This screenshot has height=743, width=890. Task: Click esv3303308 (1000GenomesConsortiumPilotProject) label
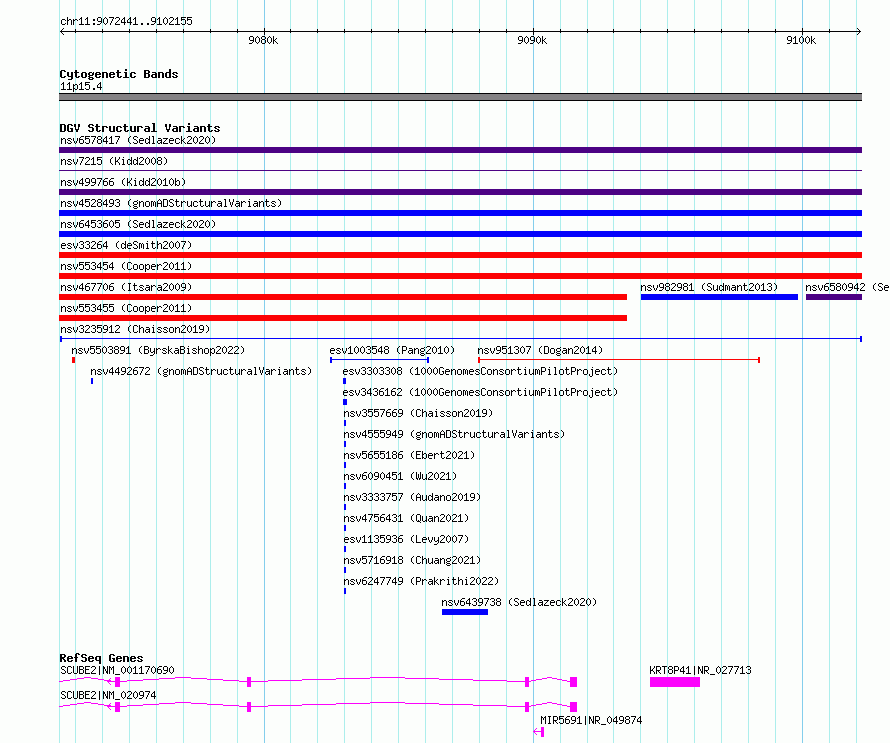pos(480,371)
